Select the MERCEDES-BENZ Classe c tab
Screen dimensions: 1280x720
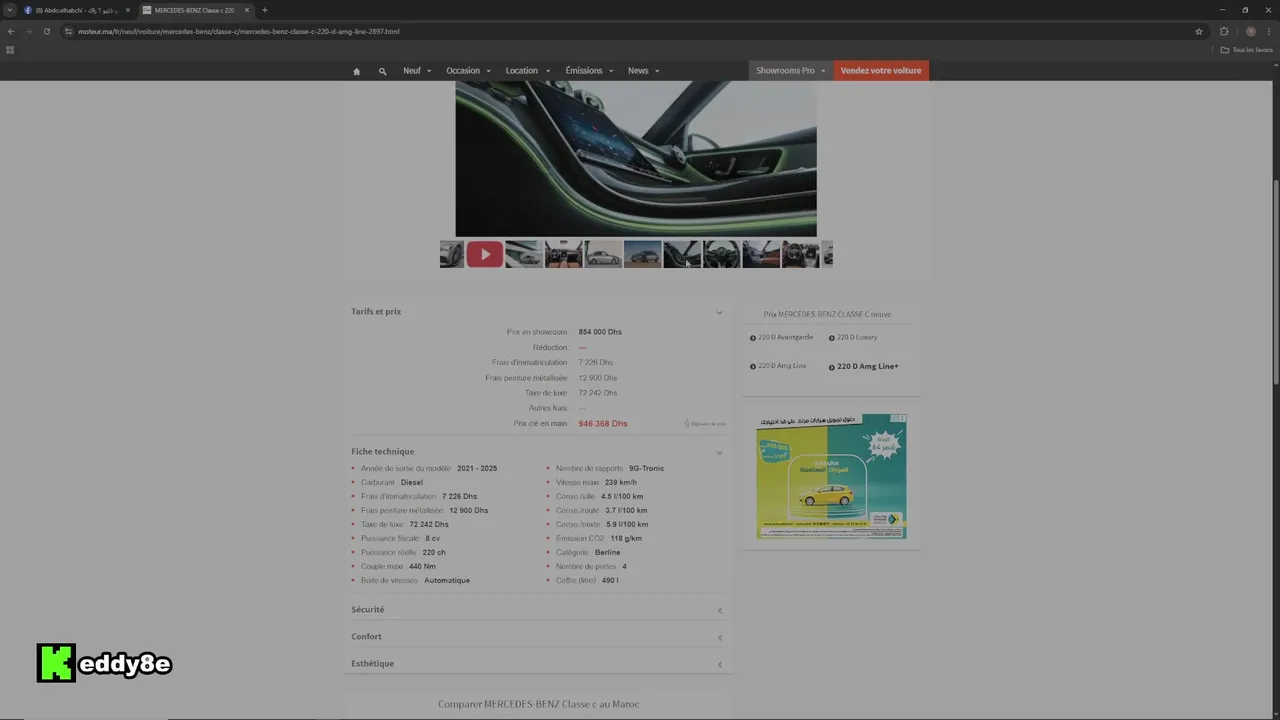point(196,10)
